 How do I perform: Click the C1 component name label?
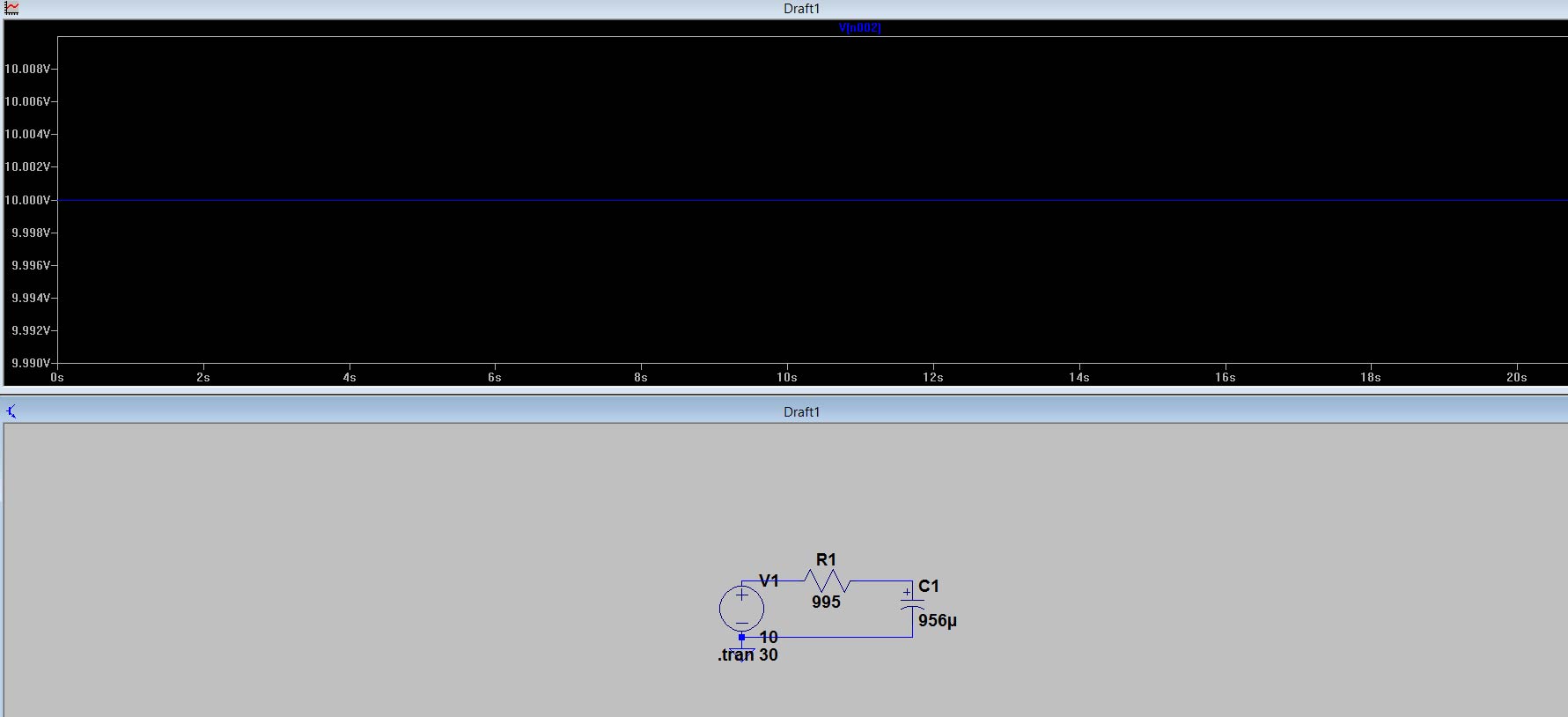[928, 587]
